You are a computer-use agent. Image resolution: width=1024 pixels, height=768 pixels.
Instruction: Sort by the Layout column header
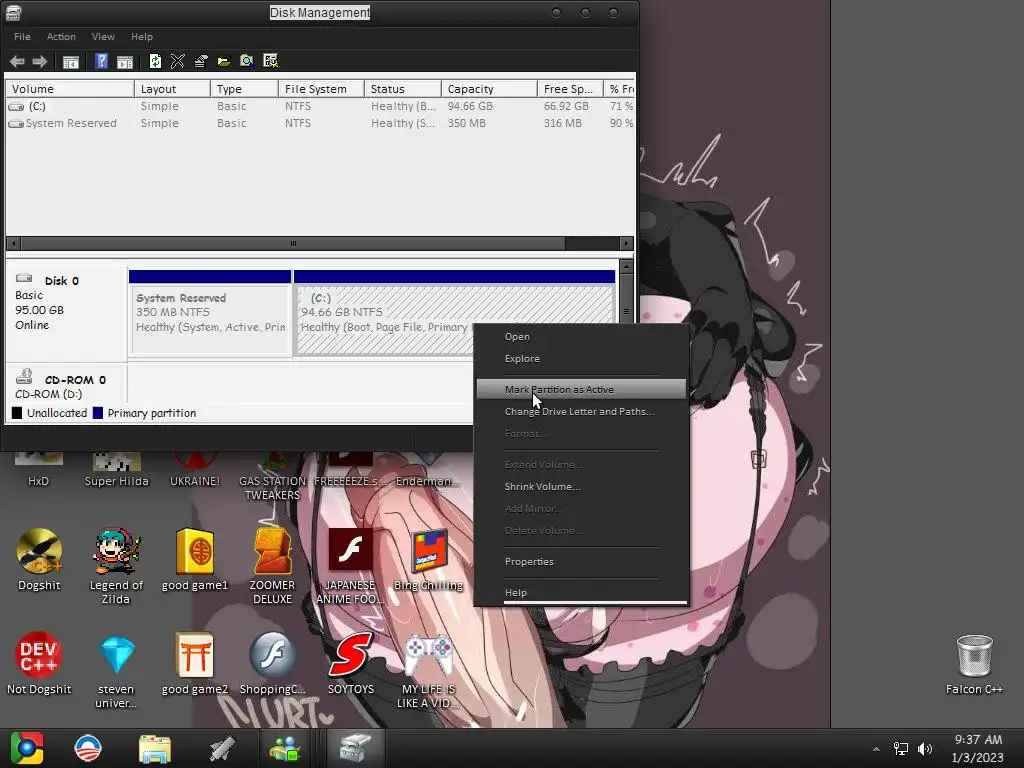(x=172, y=89)
